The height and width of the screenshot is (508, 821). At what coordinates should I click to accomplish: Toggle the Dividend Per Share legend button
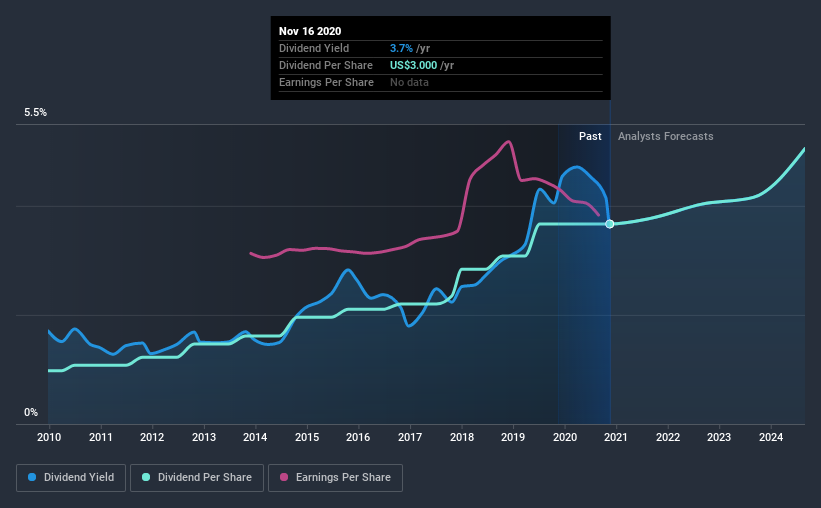197,478
